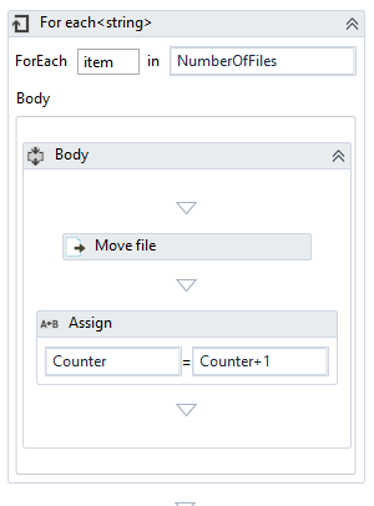This screenshot has height=506, width=374.
Task: Click the Move file activity icon
Action: 75,247
